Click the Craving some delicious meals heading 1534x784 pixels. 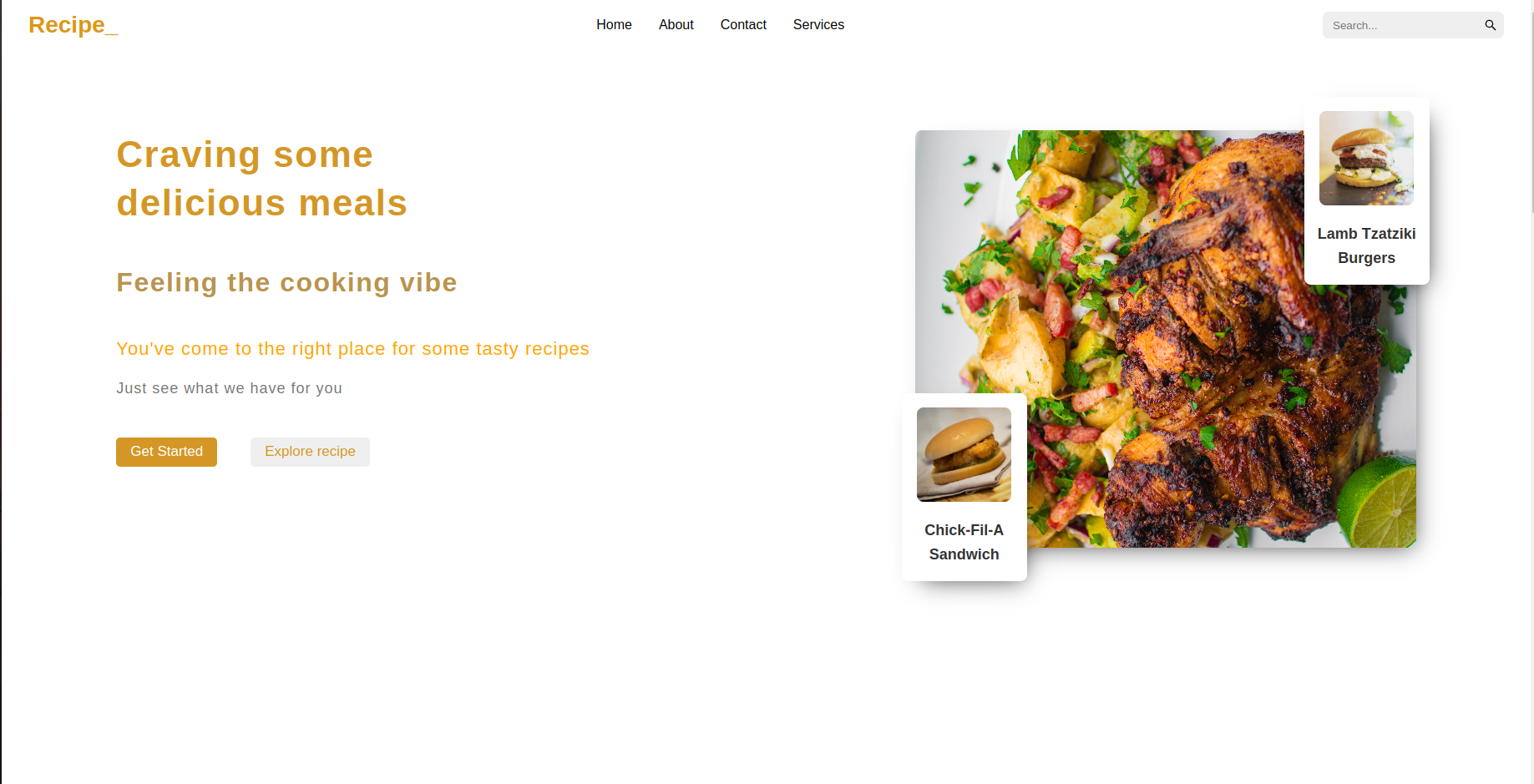point(261,179)
